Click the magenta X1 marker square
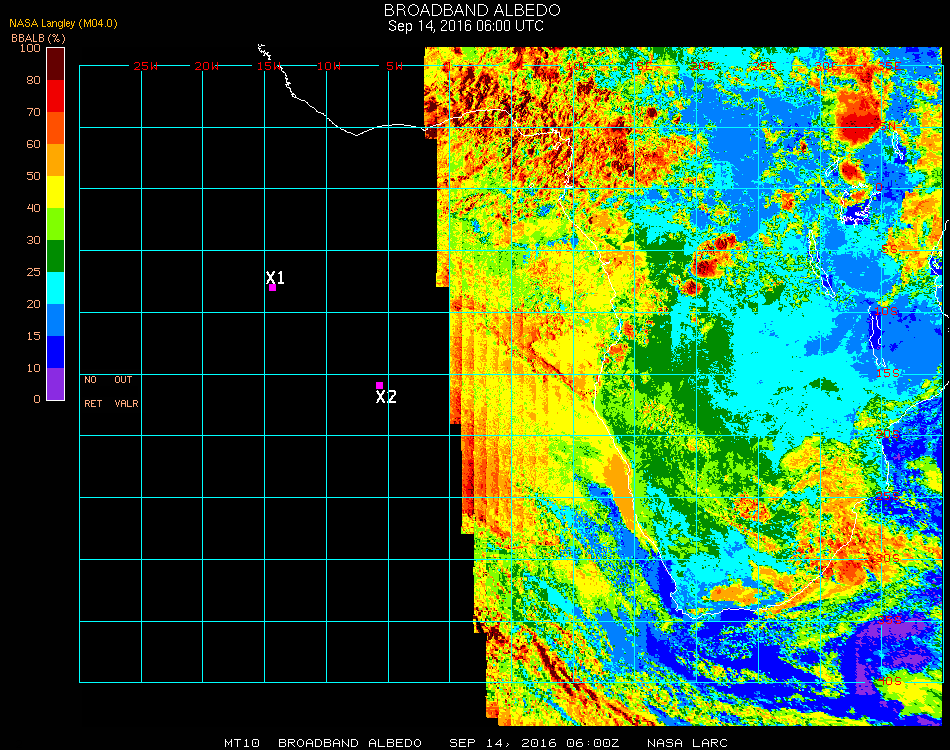Screen dimensions: 950x750 (272, 288)
